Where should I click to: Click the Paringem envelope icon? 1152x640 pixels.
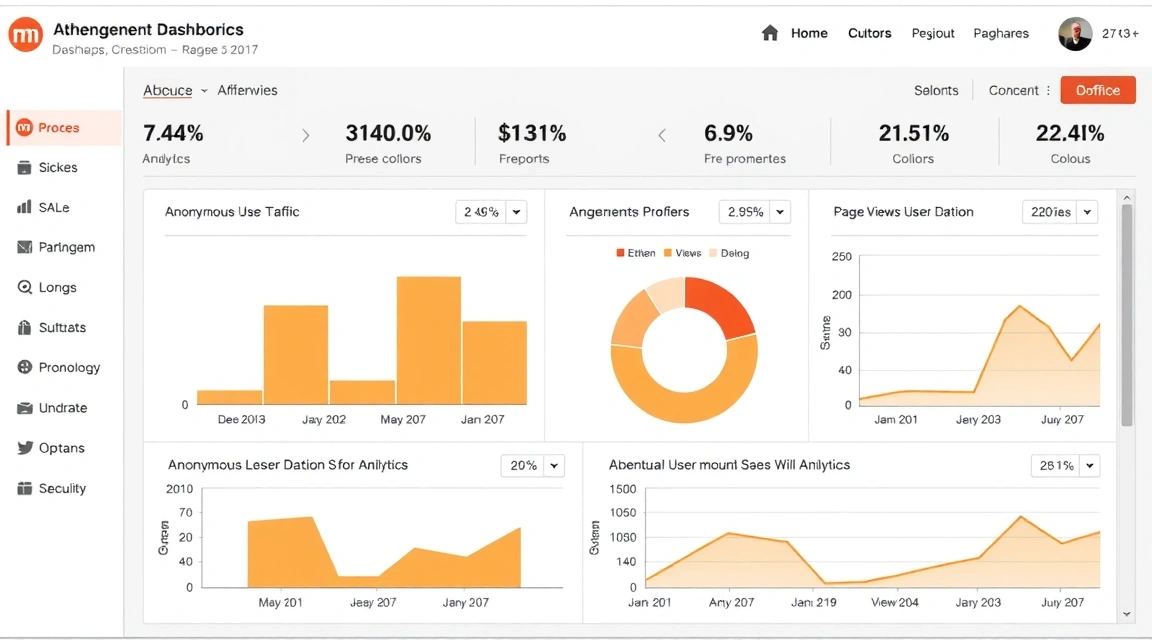[25, 248]
